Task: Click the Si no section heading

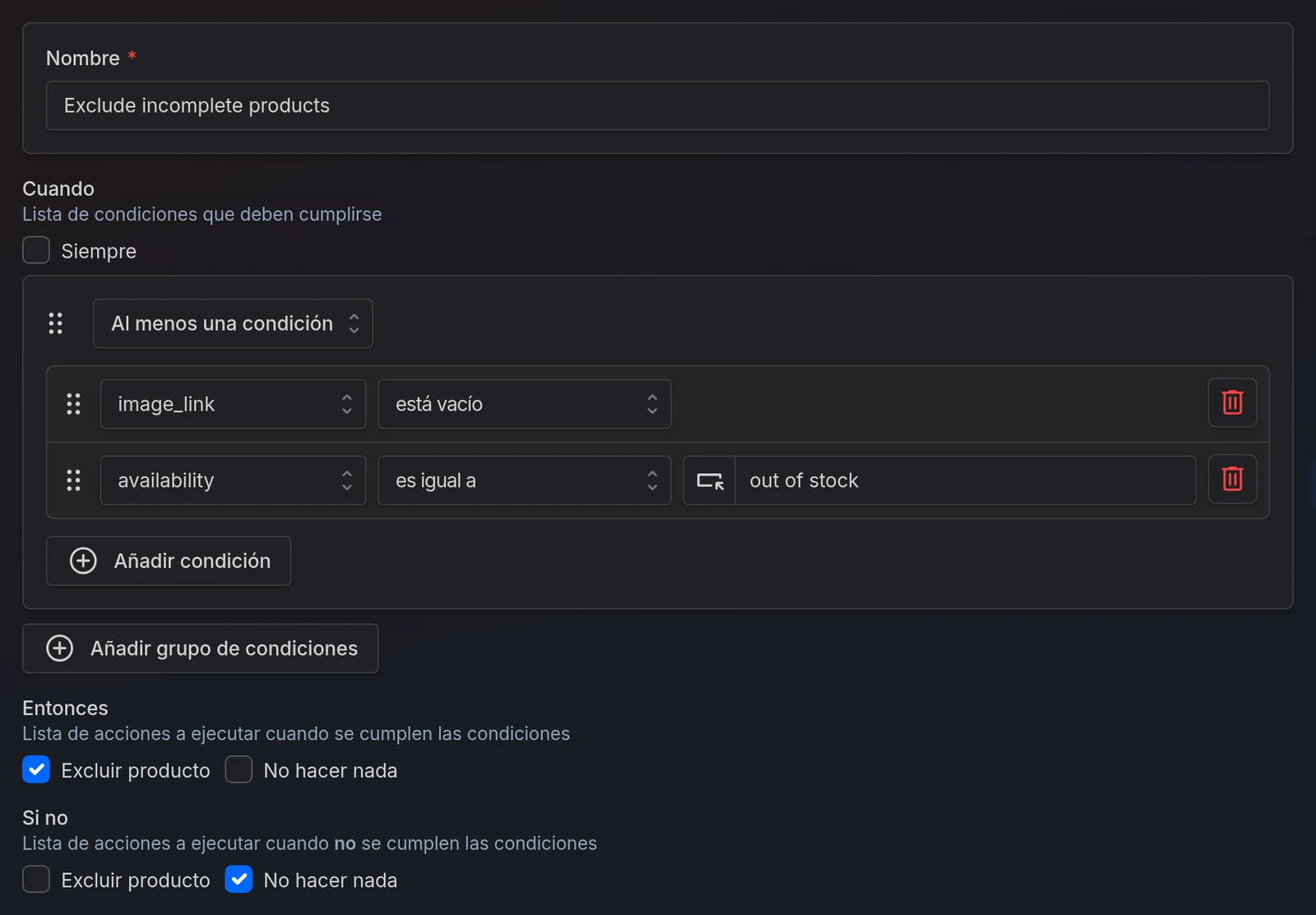Action: click(x=45, y=817)
